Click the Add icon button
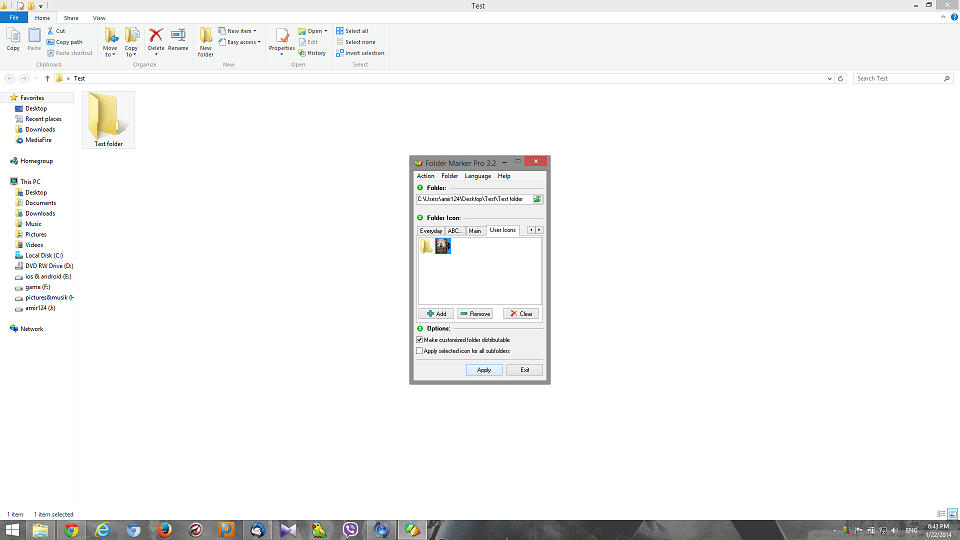This screenshot has width=960, height=540. pos(435,314)
